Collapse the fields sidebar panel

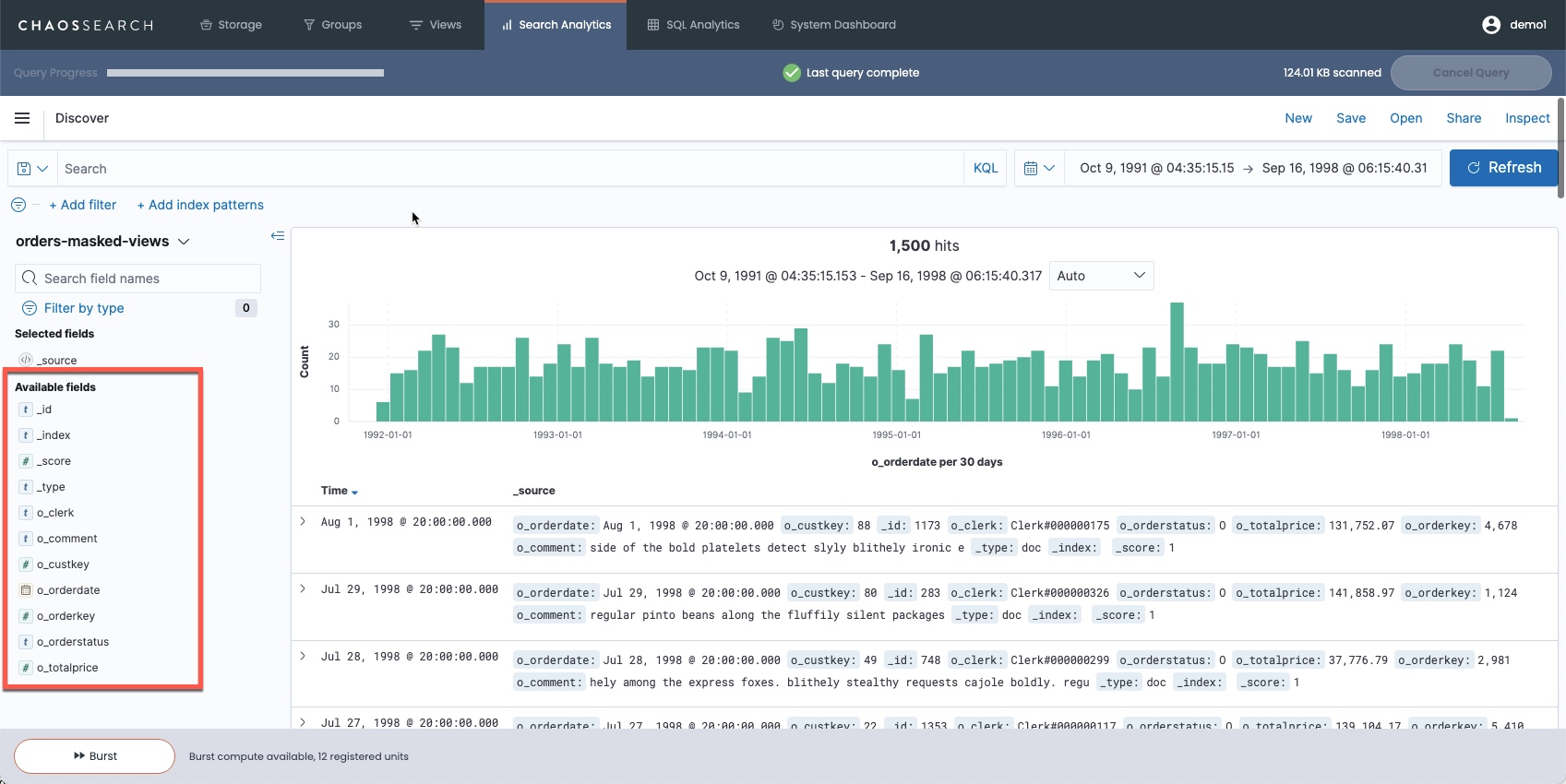pyautogui.click(x=277, y=236)
